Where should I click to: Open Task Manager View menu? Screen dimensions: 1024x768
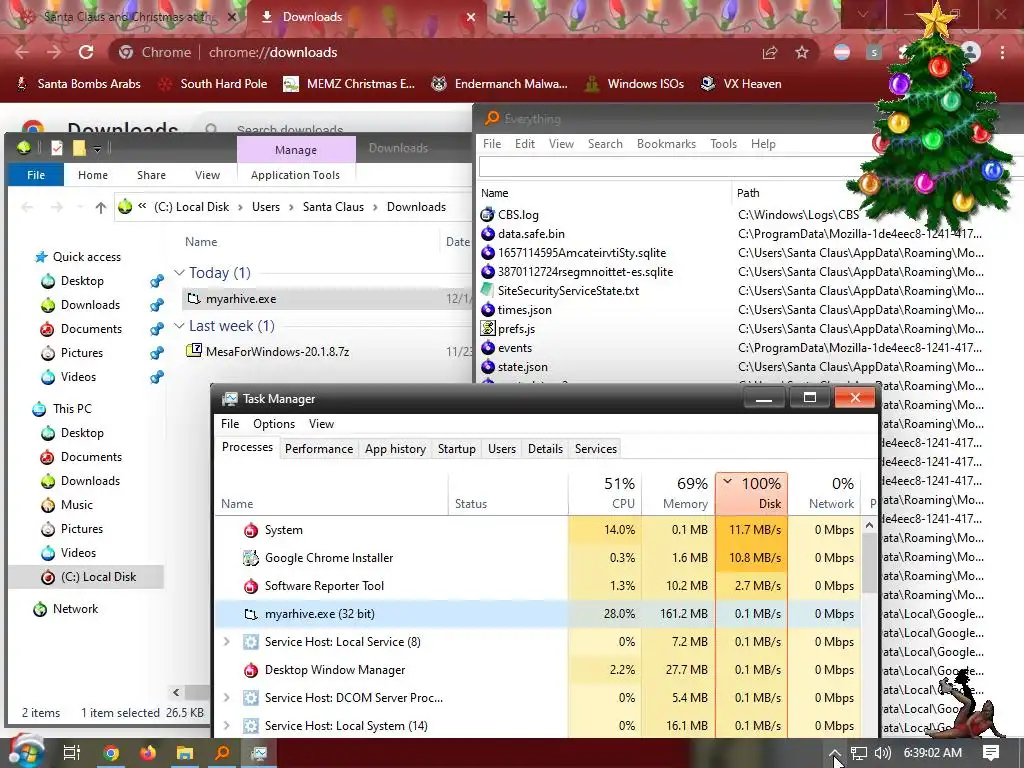[x=321, y=424]
